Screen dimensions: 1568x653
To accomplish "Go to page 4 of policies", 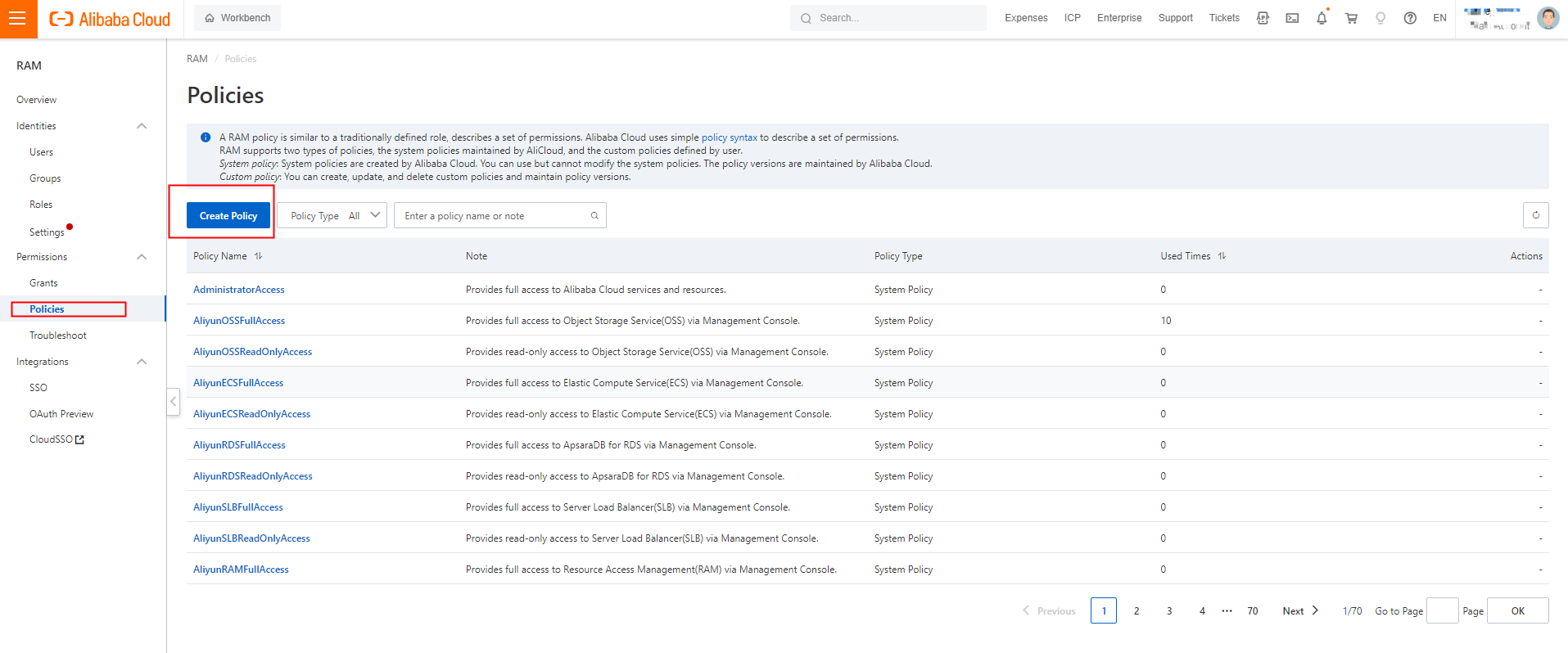I will point(1202,610).
